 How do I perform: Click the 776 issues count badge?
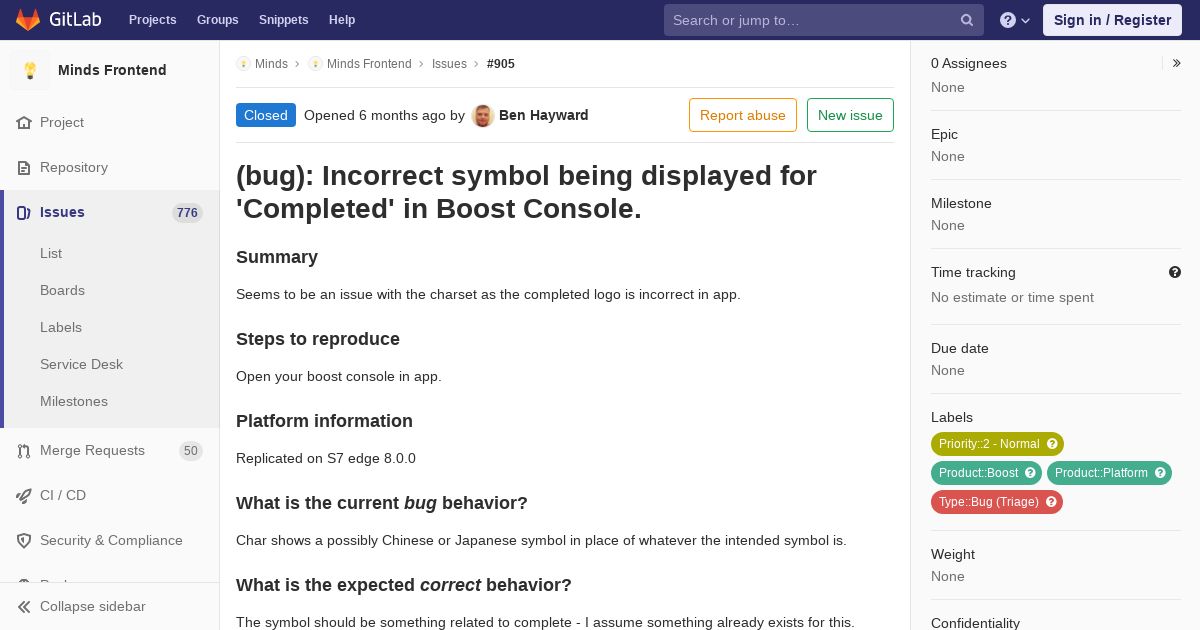point(187,213)
